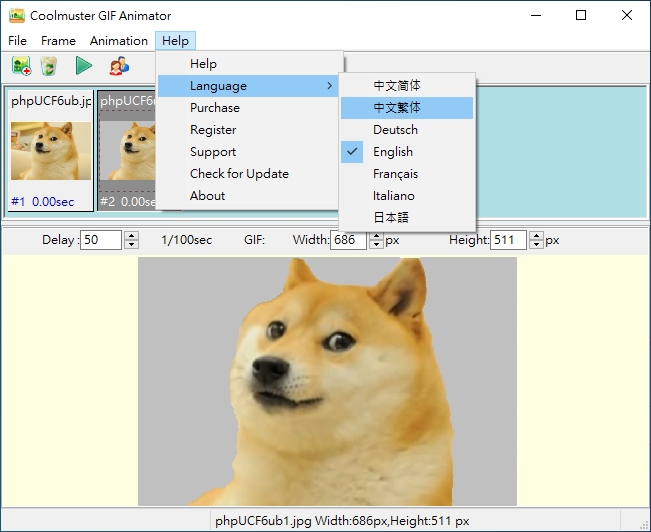The image size is (651, 532).
Task: Open the About entry
Action: (247, 196)
